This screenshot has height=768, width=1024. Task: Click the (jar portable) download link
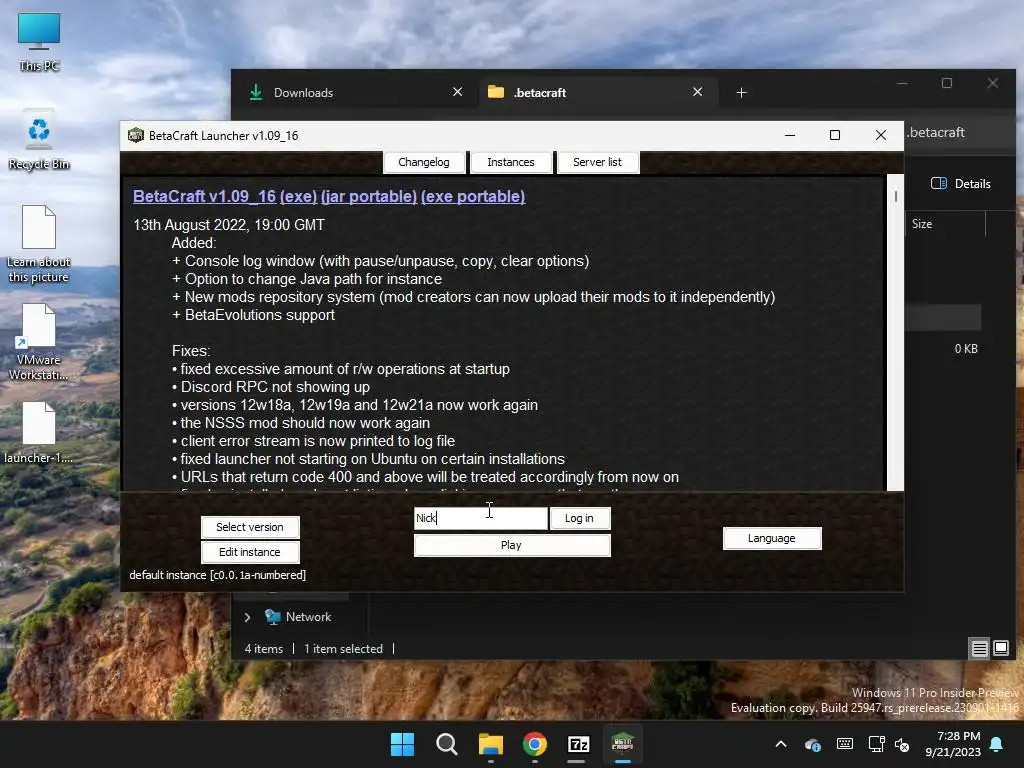(x=368, y=197)
